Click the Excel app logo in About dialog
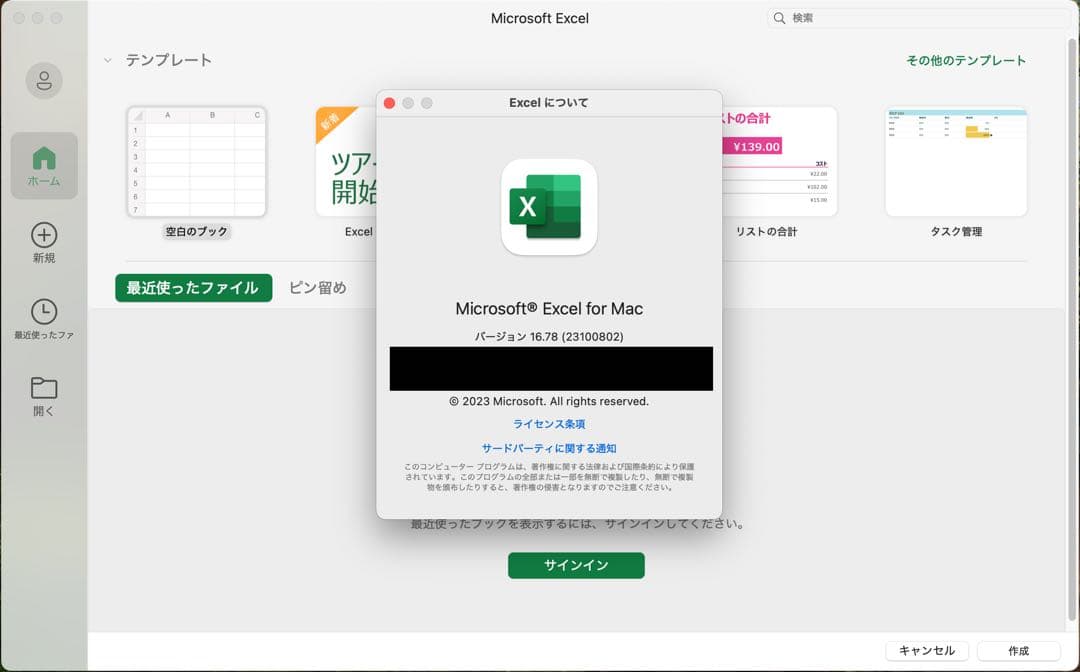The width and height of the screenshot is (1080, 672). pos(549,207)
